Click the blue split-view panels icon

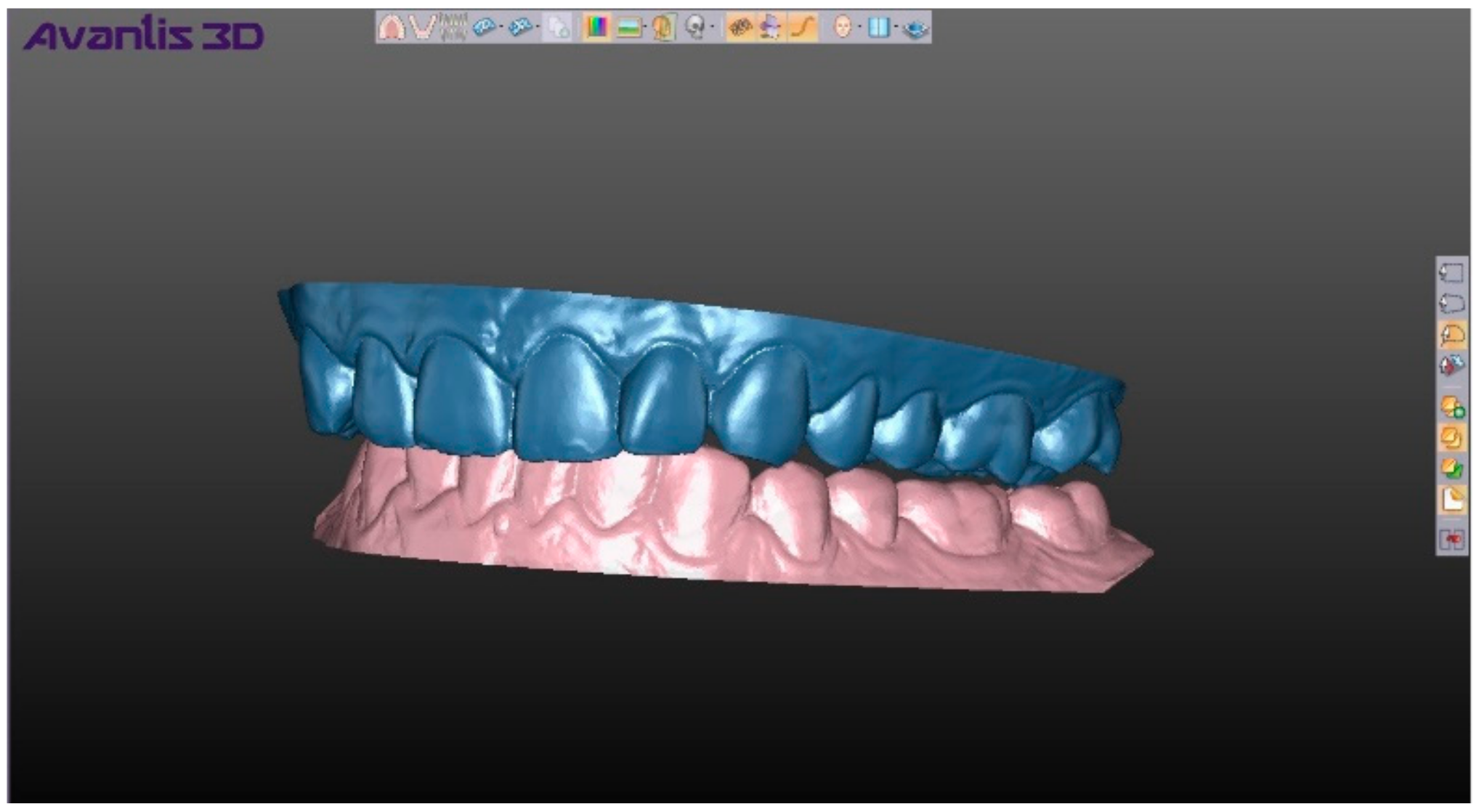tap(878, 28)
